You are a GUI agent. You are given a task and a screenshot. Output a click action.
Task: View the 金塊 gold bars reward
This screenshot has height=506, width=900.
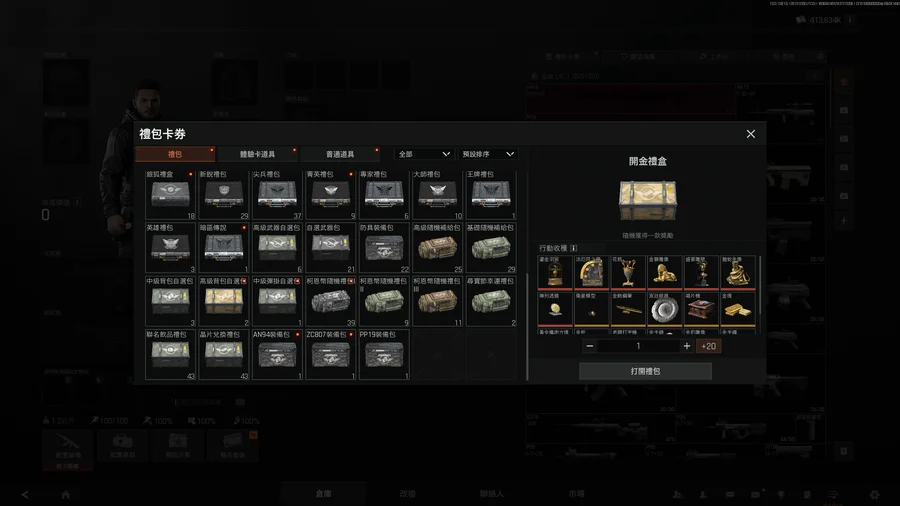(738, 309)
